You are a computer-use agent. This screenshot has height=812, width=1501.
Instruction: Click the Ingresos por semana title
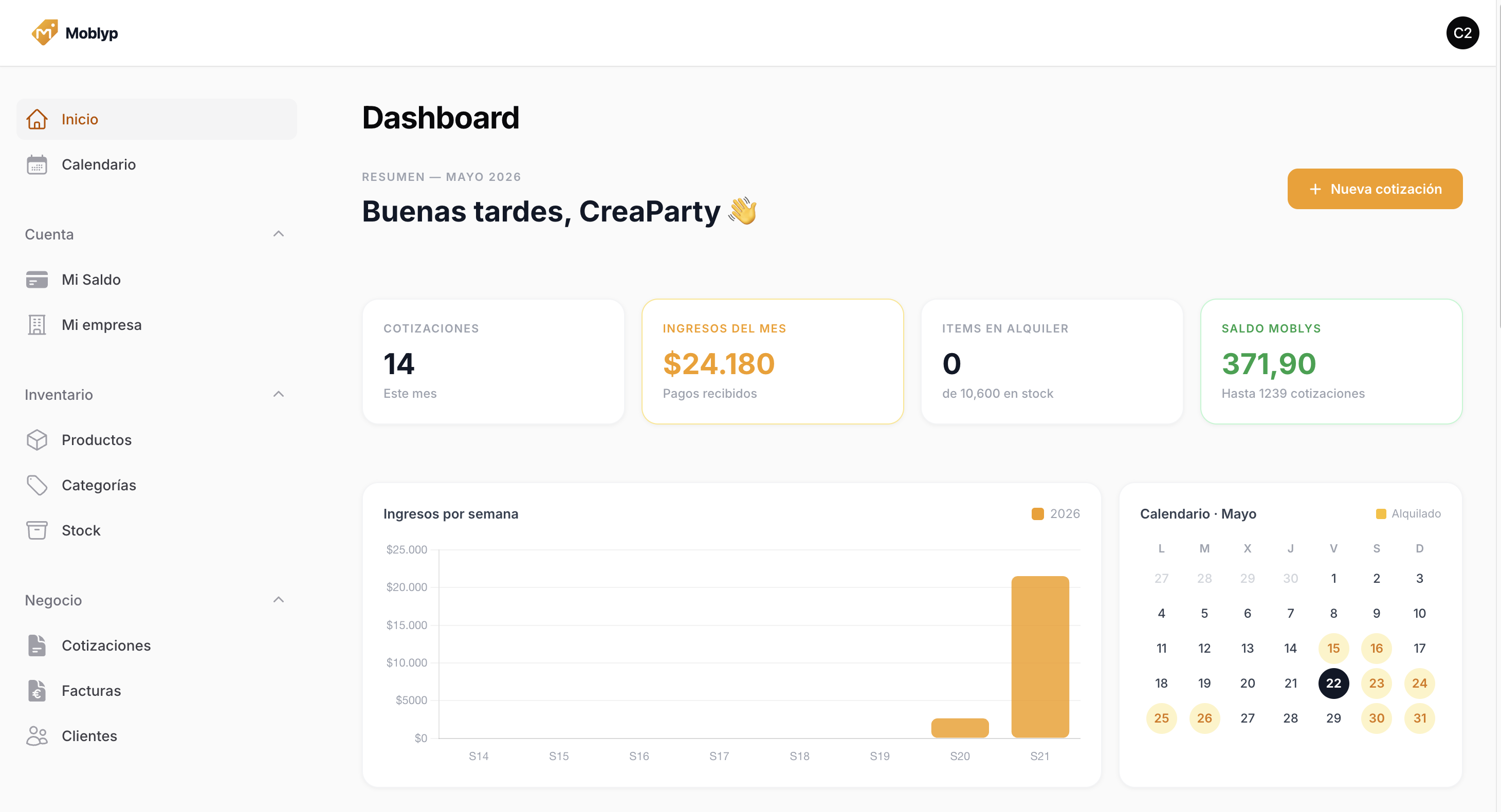[x=450, y=514]
